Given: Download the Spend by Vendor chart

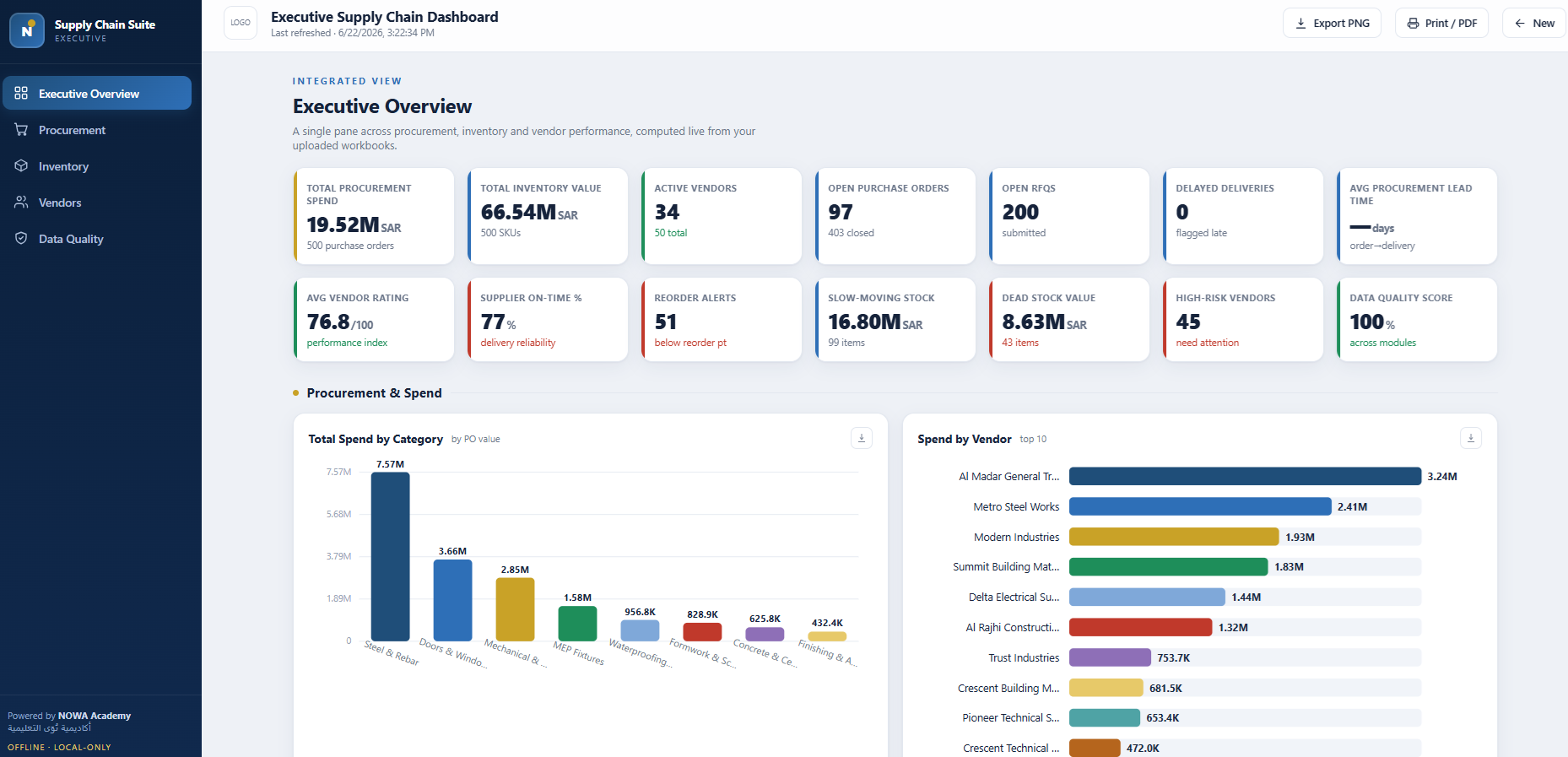Looking at the screenshot, I should (x=1471, y=438).
